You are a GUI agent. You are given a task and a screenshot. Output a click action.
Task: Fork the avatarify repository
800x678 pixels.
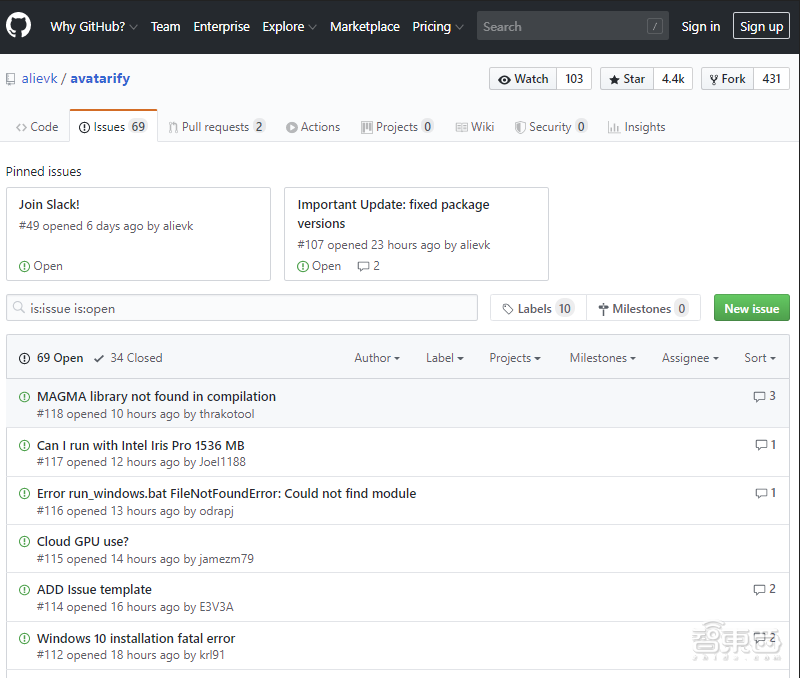pyautogui.click(x=726, y=79)
